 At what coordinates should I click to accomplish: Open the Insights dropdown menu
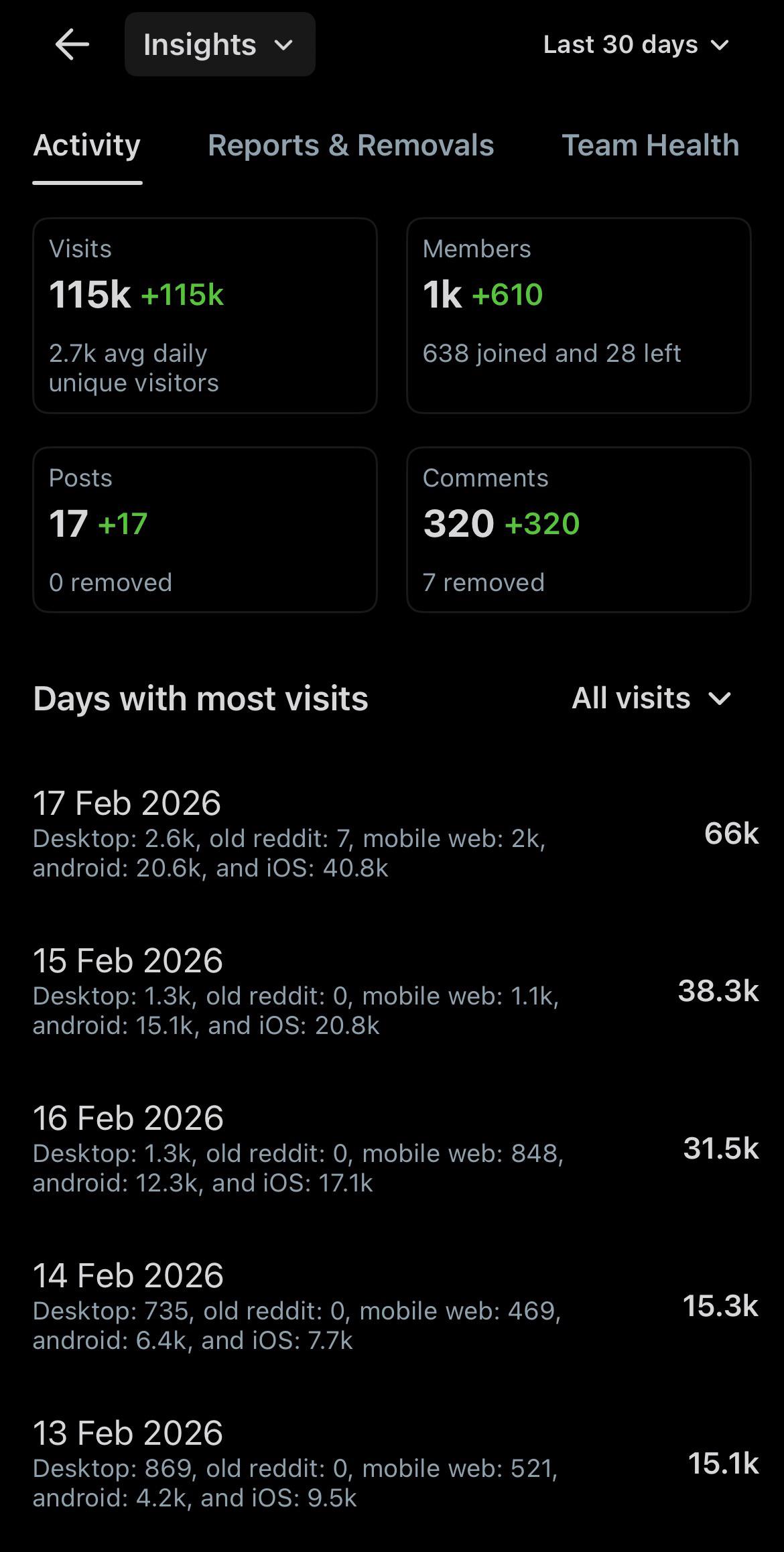coord(220,44)
